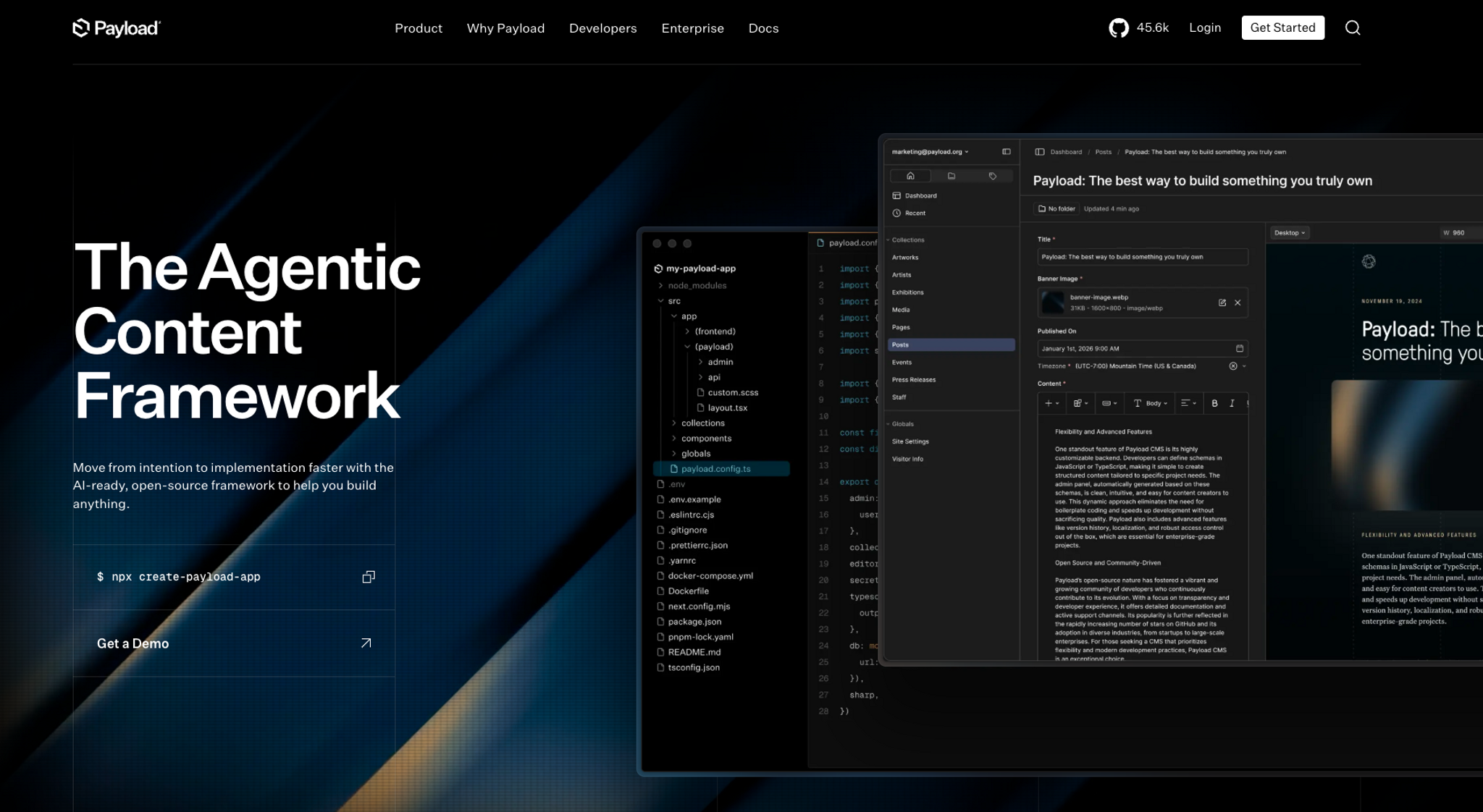Screen dimensions: 1483x812
Task: Click the arrow icon beside Get a Demo
Action: (x=366, y=643)
